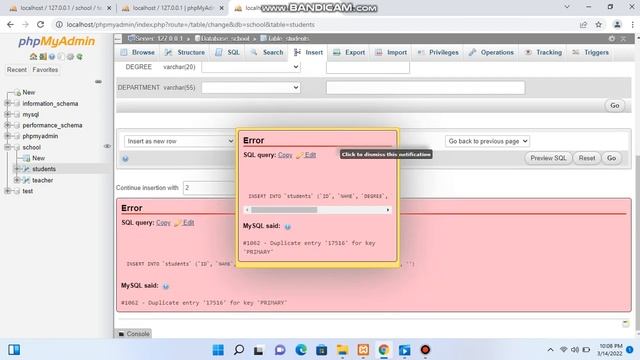Open Microsoft Edge from taskbar
This screenshot has height=360, width=640.
tap(301, 350)
